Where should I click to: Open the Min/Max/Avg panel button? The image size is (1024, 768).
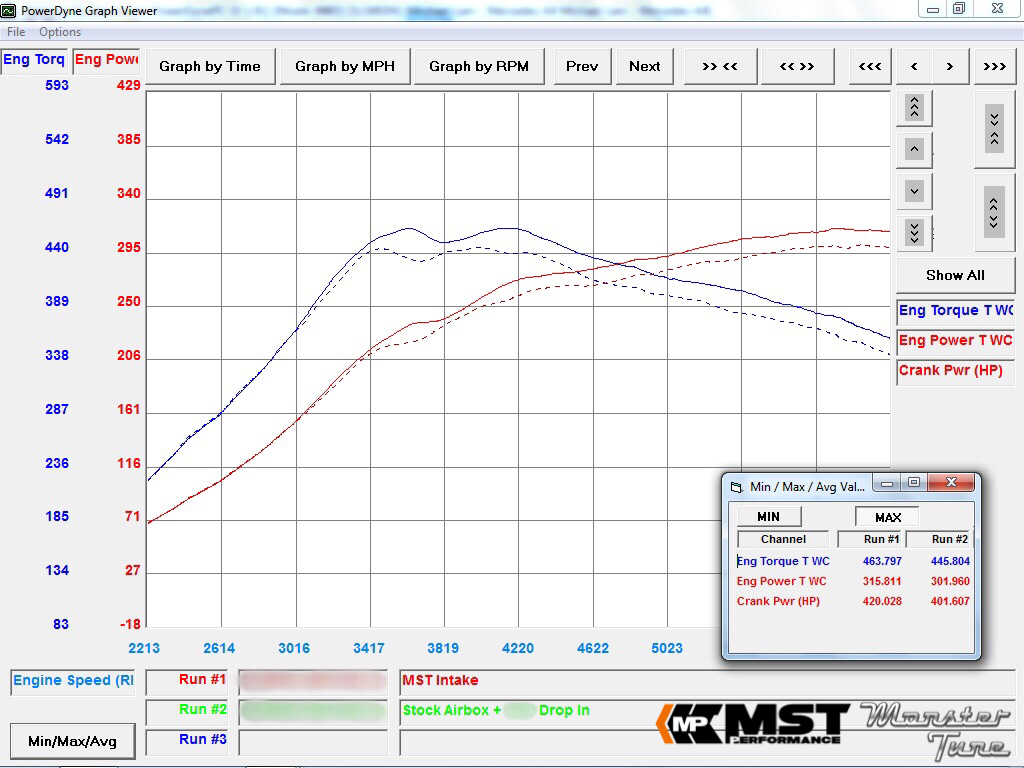click(72, 741)
